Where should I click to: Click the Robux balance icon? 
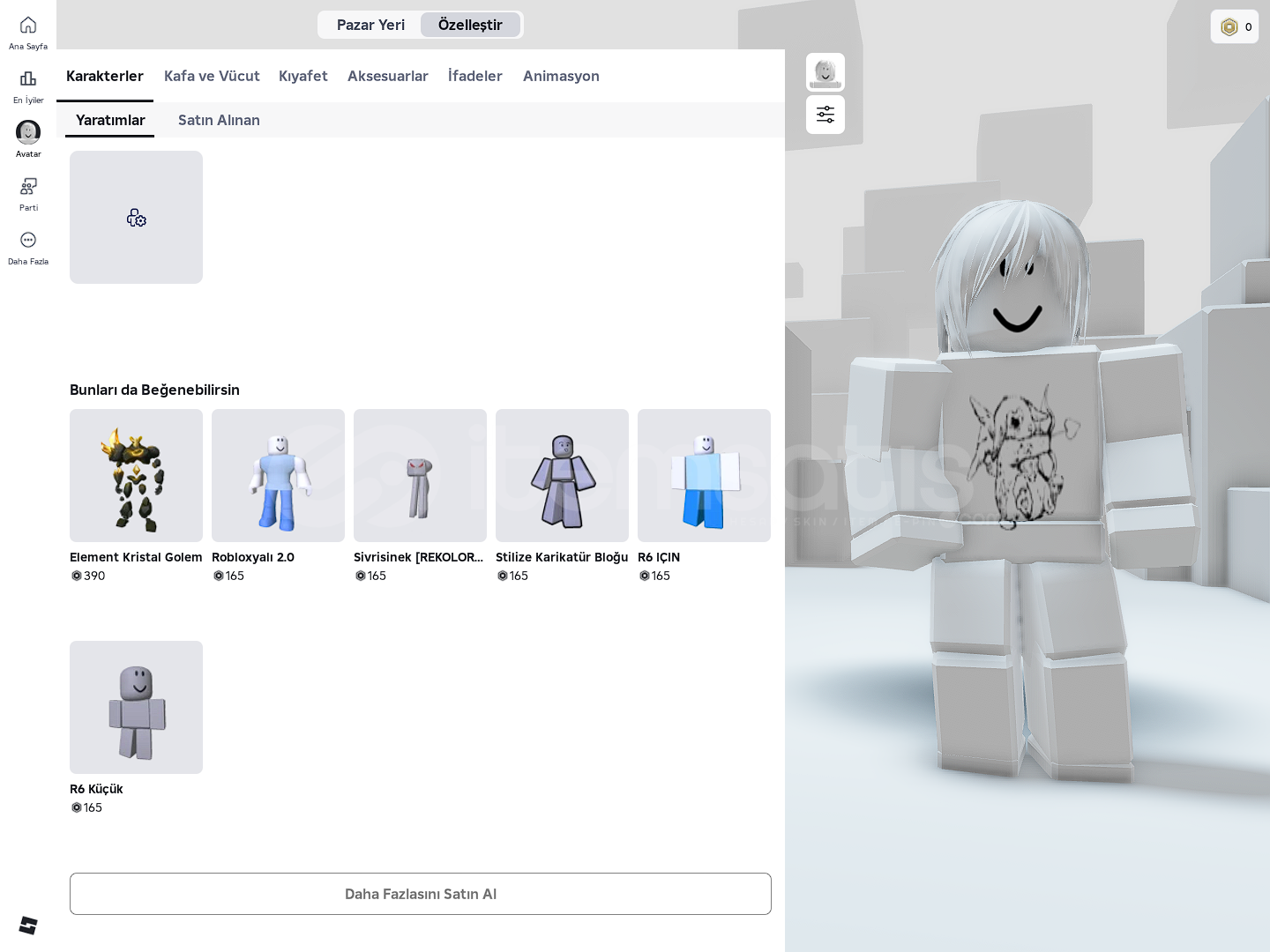click(x=1229, y=27)
